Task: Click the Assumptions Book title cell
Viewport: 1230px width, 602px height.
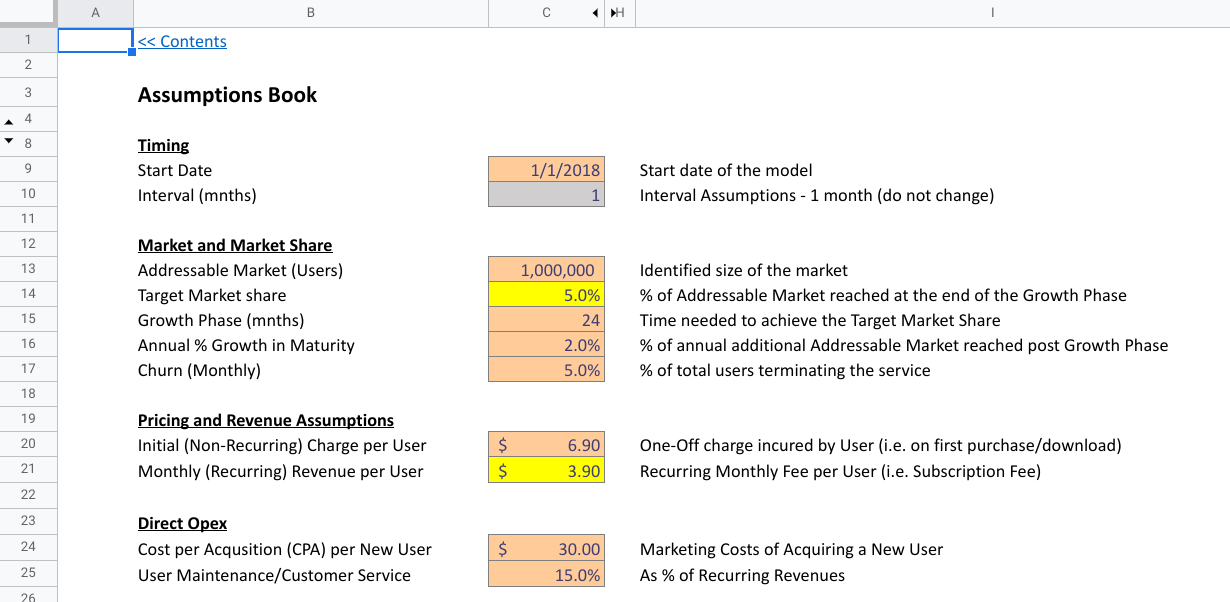Action: tap(227, 94)
